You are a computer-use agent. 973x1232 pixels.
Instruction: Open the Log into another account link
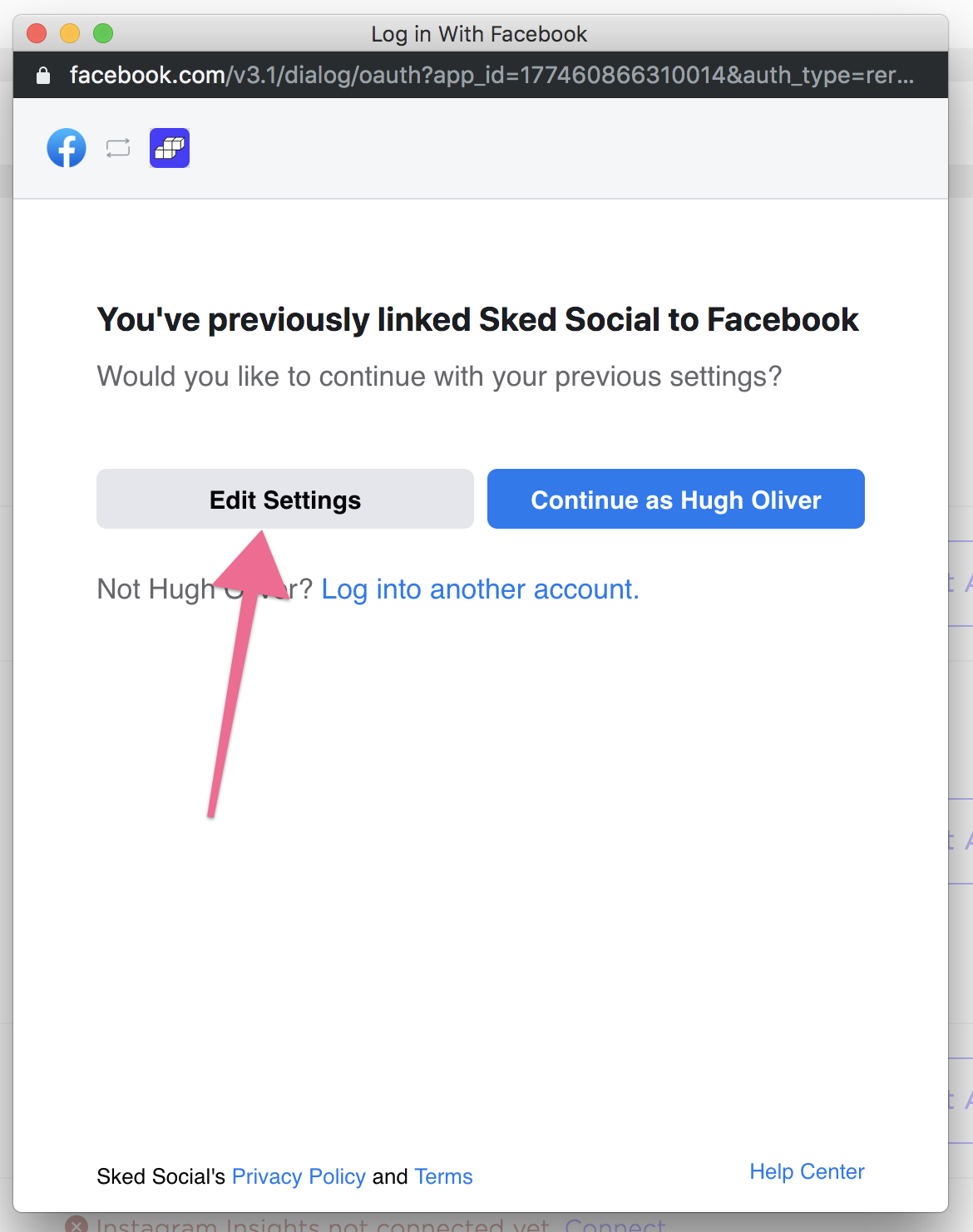tap(480, 589)
